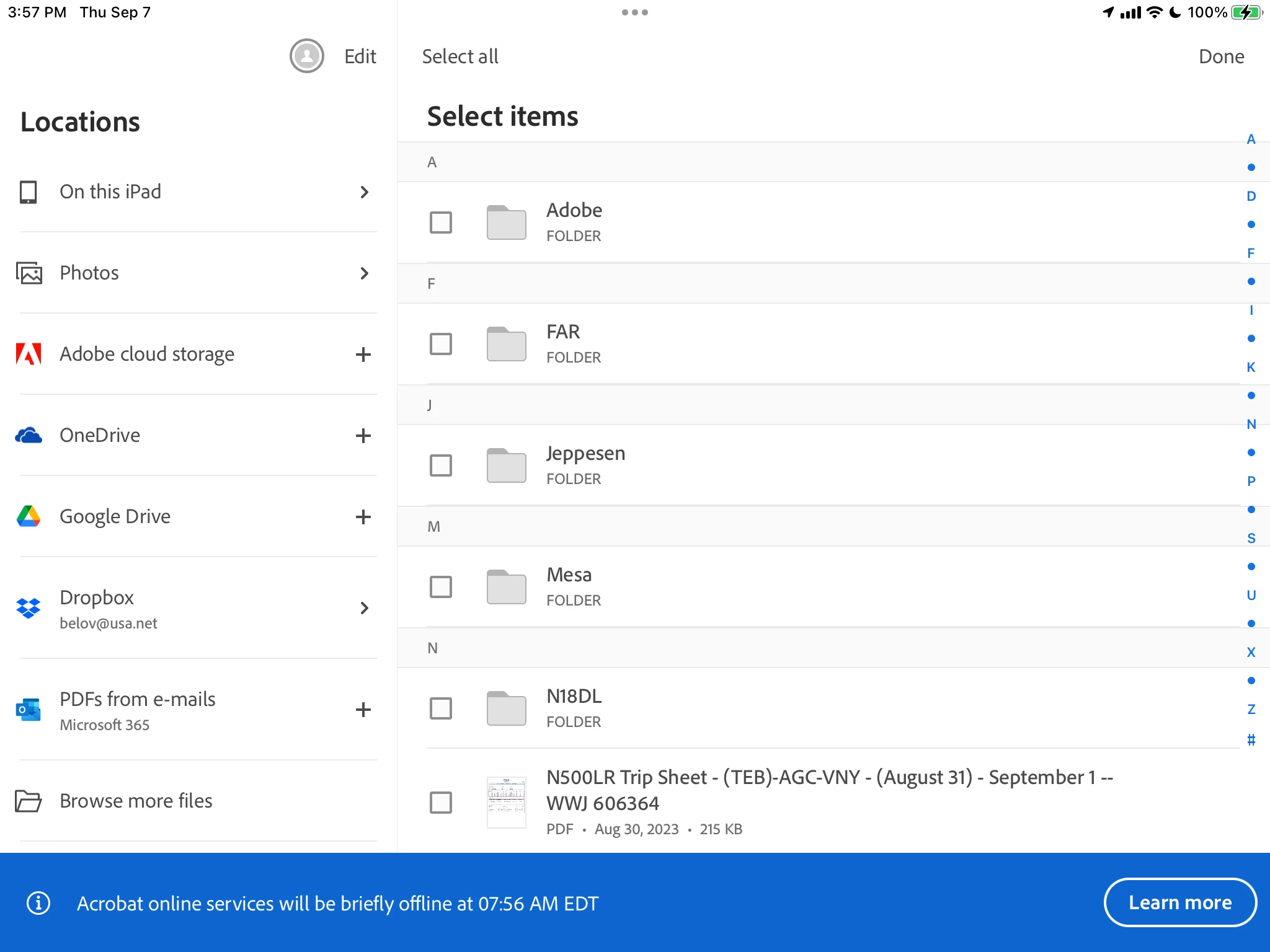The height and width of the screenshot is (952, 1270).
Task: Open the three-dot multitasking menu at top
Action: click(x=634, y=12)
